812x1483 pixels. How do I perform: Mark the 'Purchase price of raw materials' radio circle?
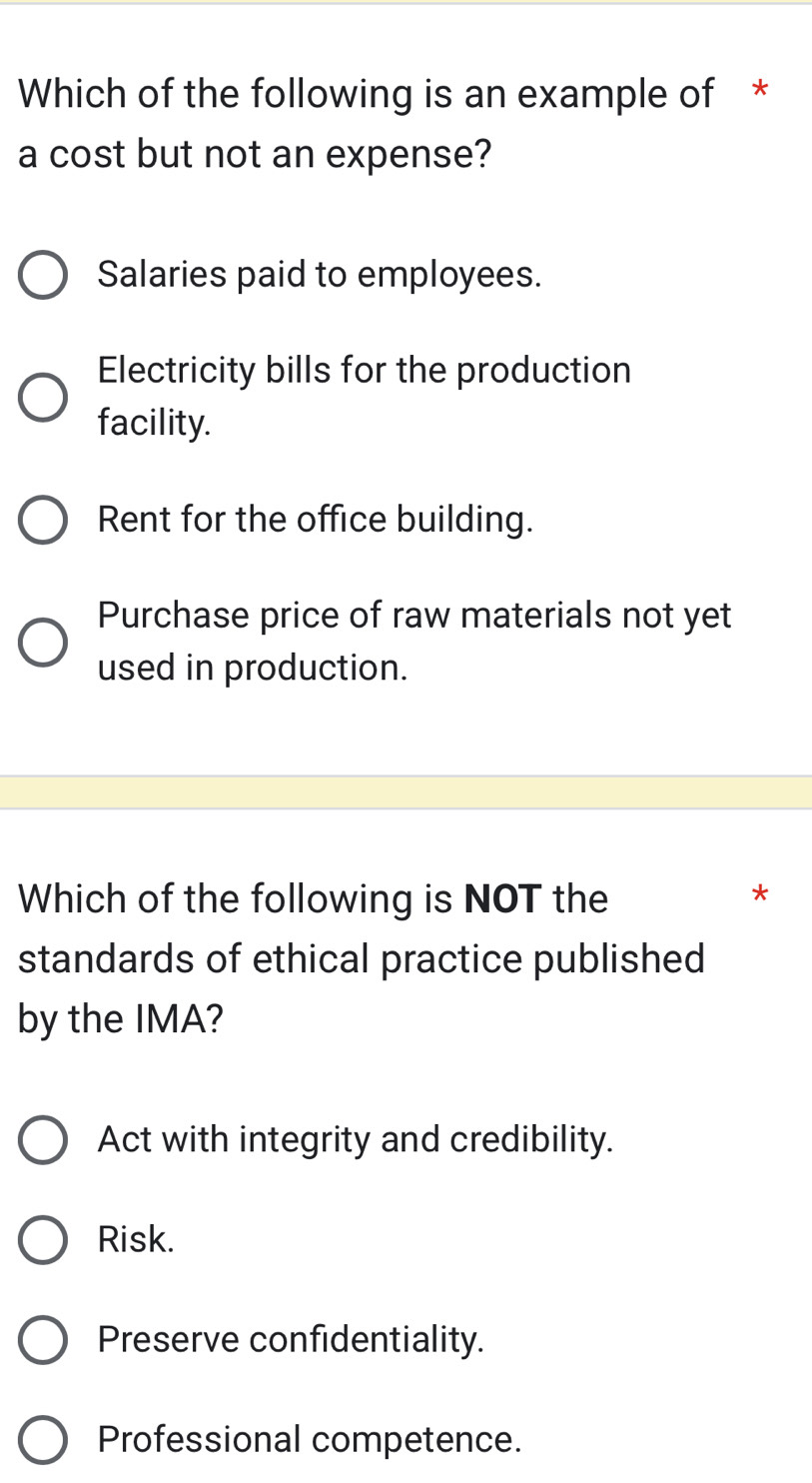[x=43, y=643]
